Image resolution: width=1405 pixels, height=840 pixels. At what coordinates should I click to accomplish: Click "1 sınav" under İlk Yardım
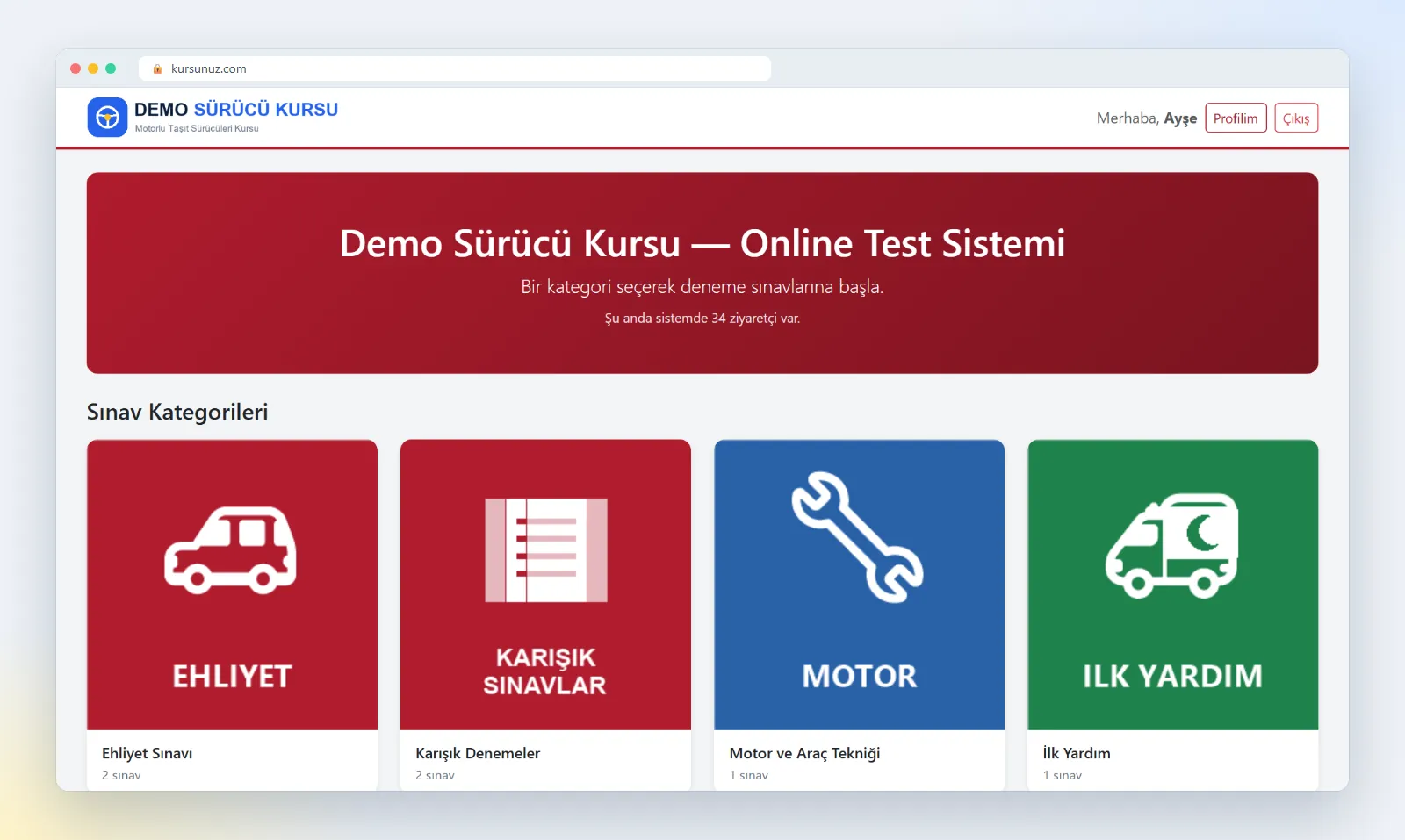(x=1063, y=775)
